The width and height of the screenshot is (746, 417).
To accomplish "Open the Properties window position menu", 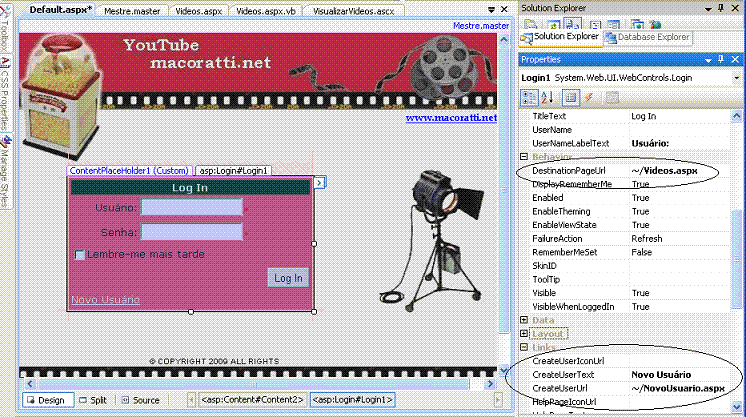I will [x=708, y=60].
